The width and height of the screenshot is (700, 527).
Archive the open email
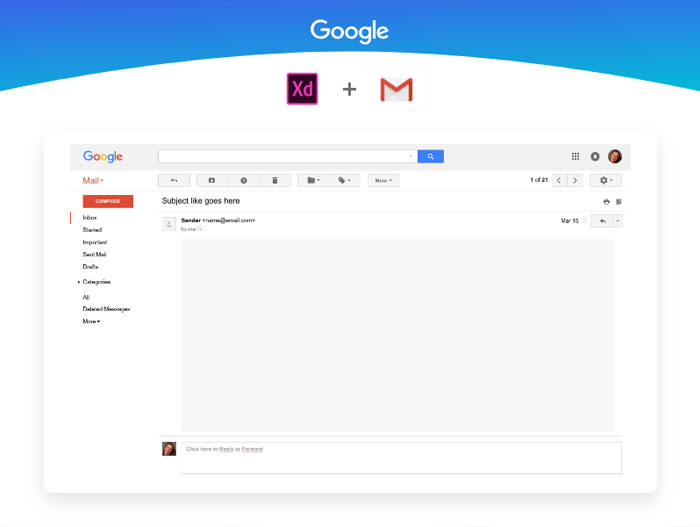click(x=212, y=180)
